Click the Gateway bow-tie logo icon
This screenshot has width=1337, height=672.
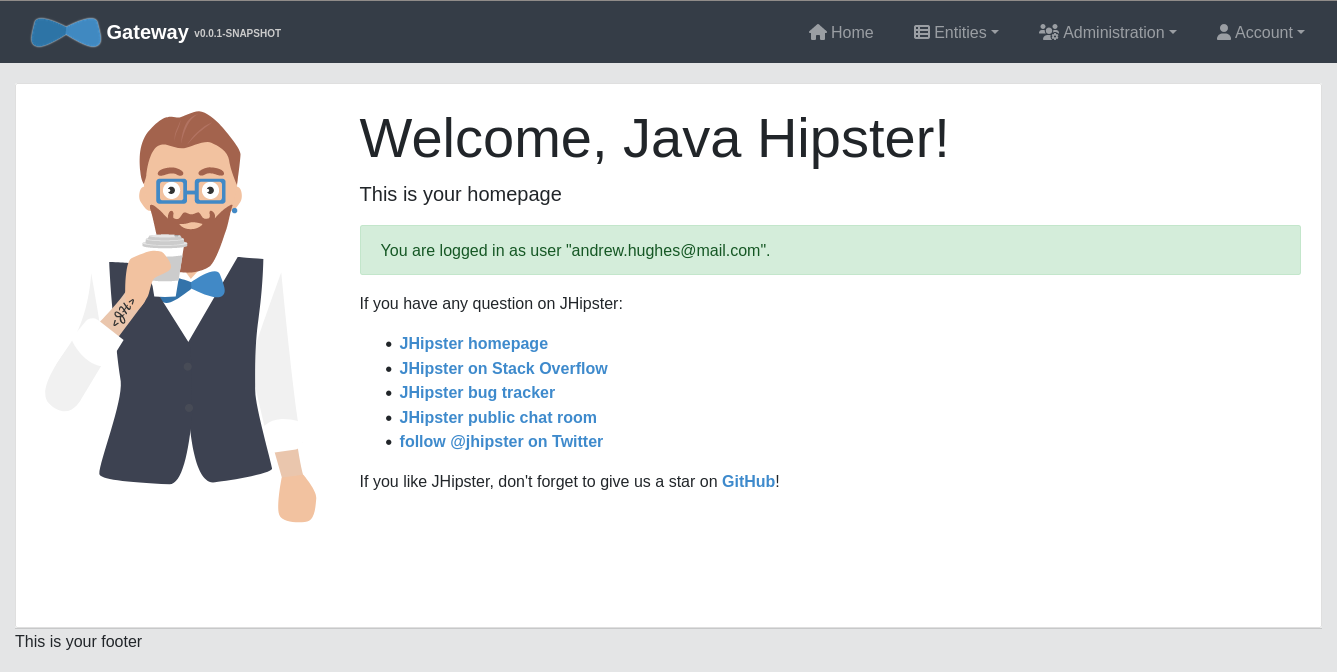tap(66, 32)
